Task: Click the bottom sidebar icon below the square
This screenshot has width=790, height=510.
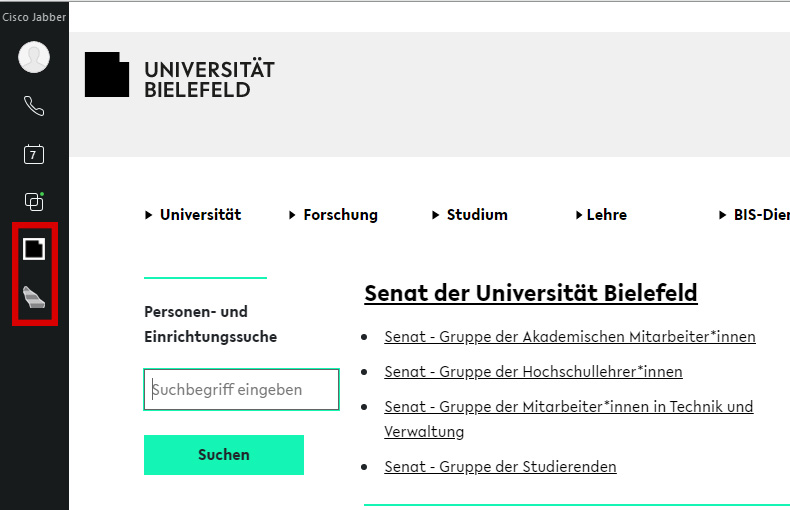Action: tap(34, 297)
